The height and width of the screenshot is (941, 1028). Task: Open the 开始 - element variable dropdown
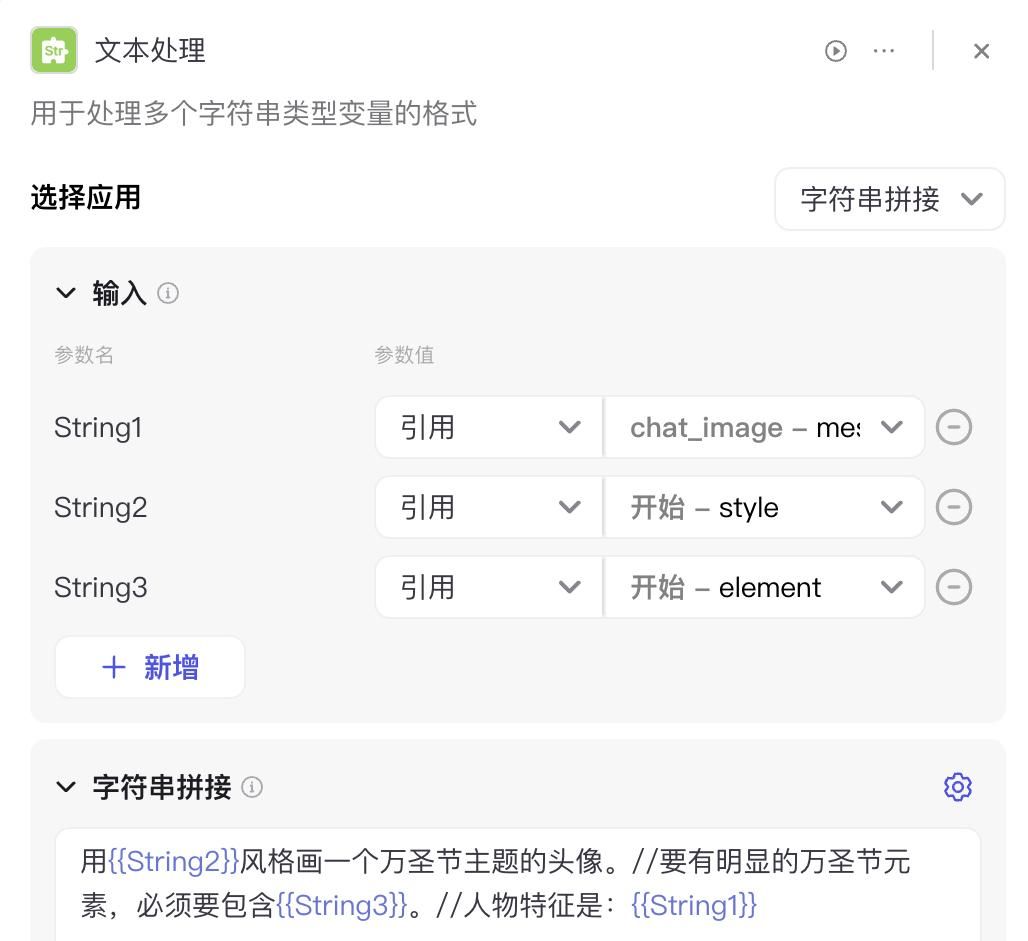coord(765,587)
